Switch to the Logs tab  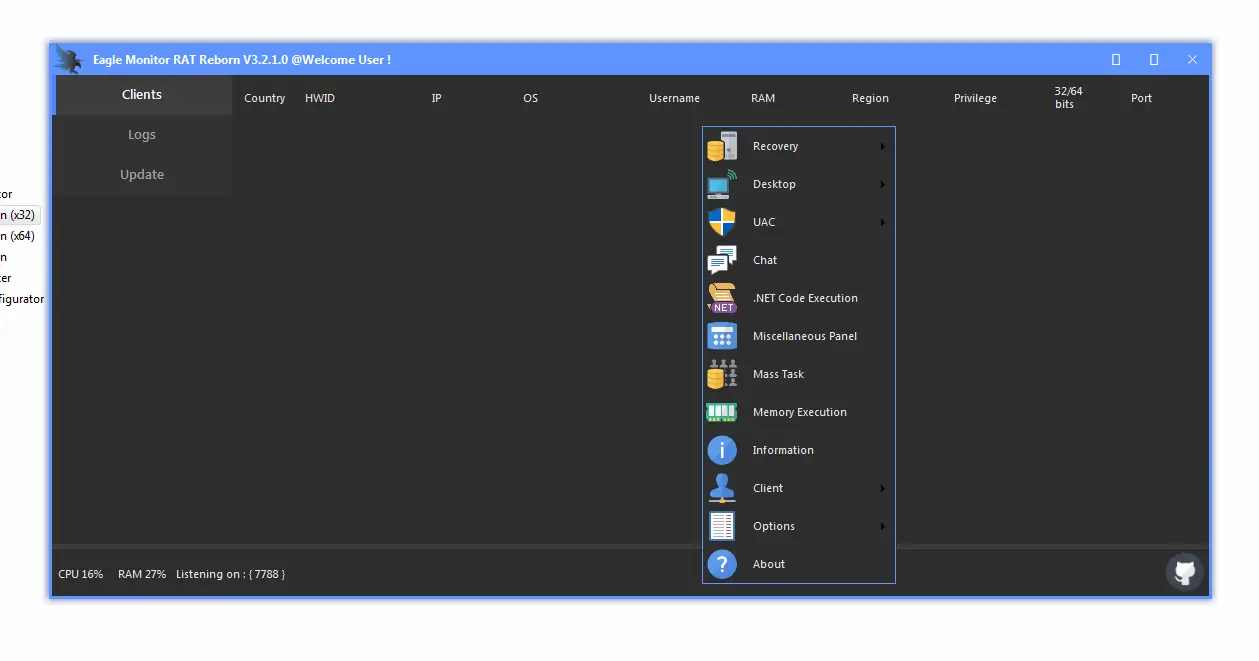(141, 134)
